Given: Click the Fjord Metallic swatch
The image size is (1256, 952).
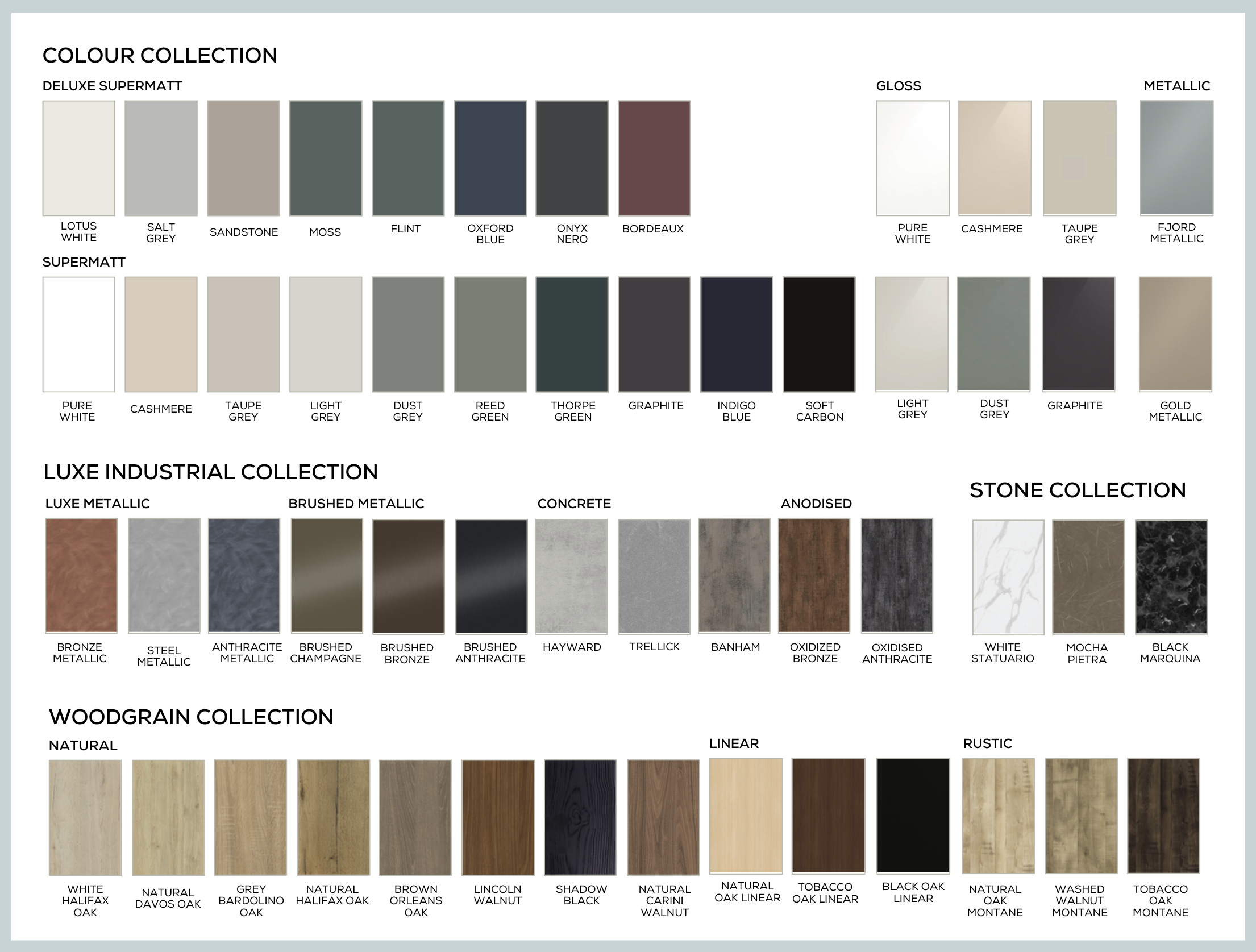Looking at the screenshot, I should [x=1176, y=158].
